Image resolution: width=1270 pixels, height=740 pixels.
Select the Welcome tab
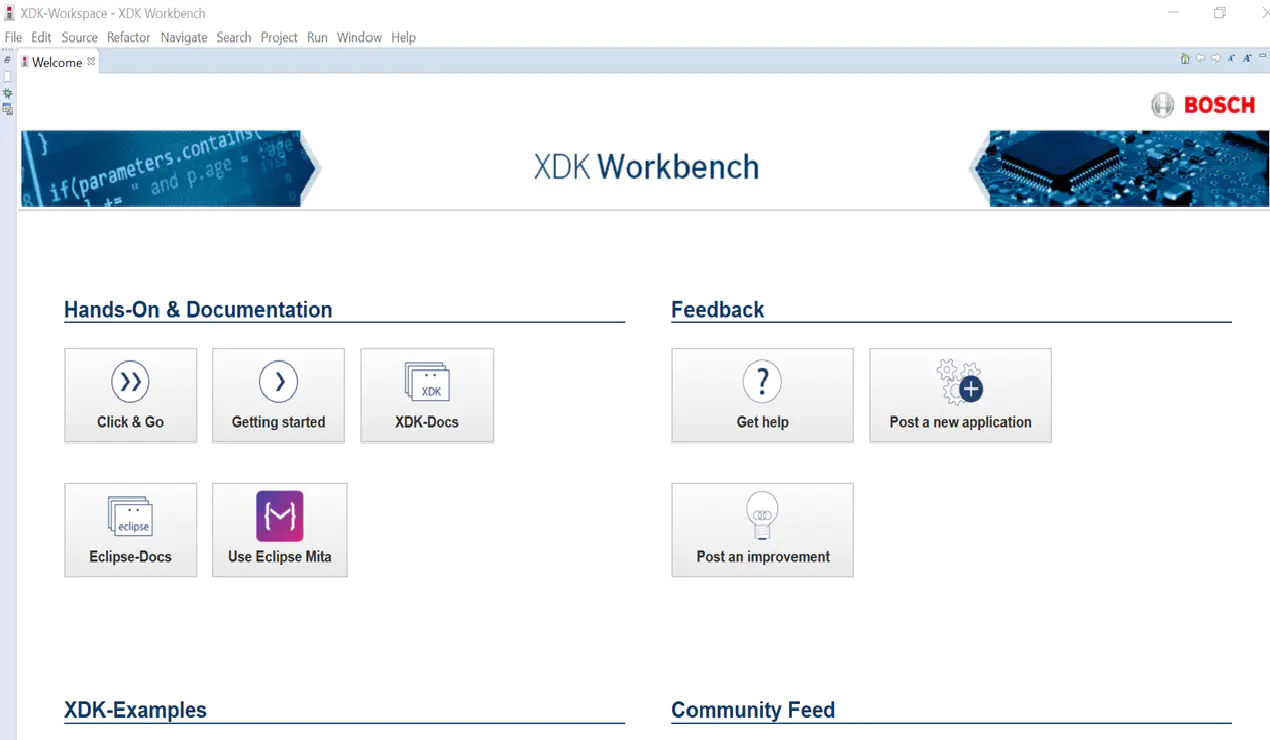[x=57, y=62]
